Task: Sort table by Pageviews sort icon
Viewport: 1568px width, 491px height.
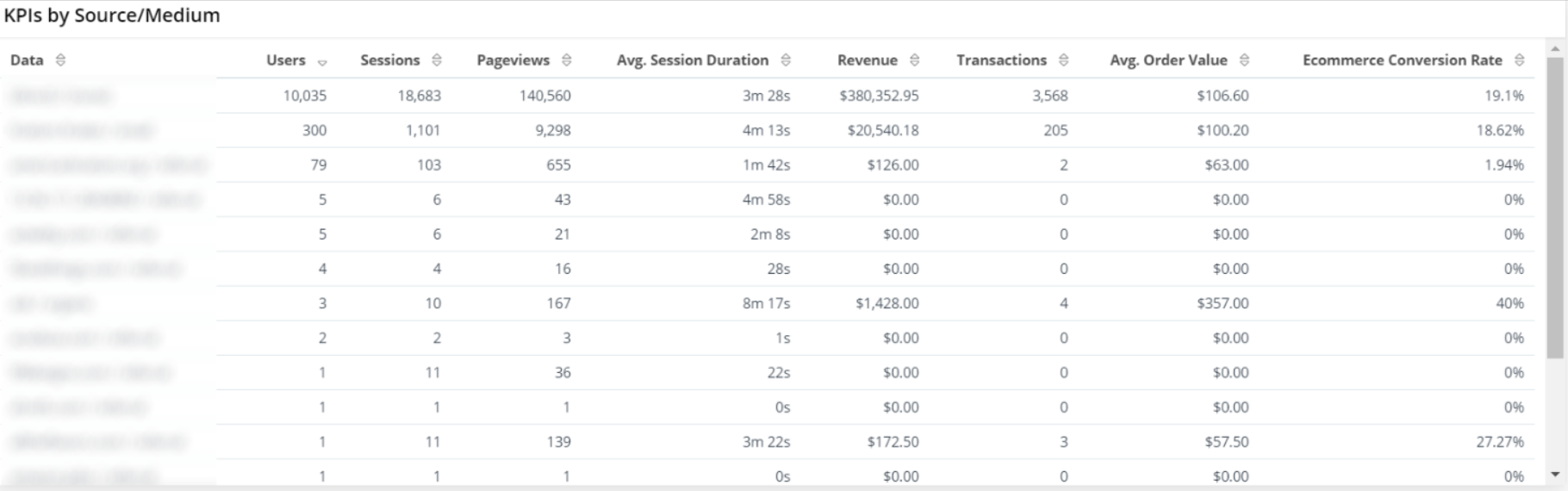Action: [x=566, y=60]
